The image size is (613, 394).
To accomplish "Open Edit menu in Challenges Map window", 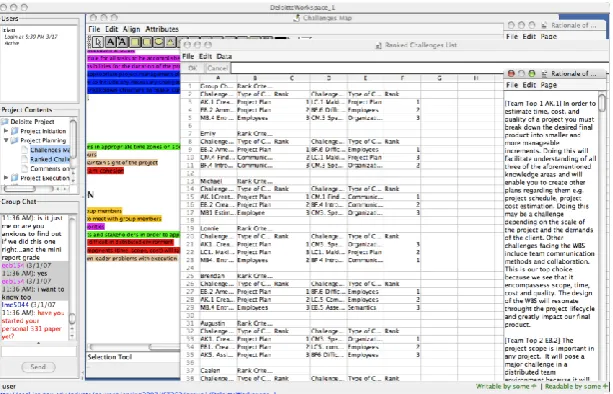I will pos(111,29).
